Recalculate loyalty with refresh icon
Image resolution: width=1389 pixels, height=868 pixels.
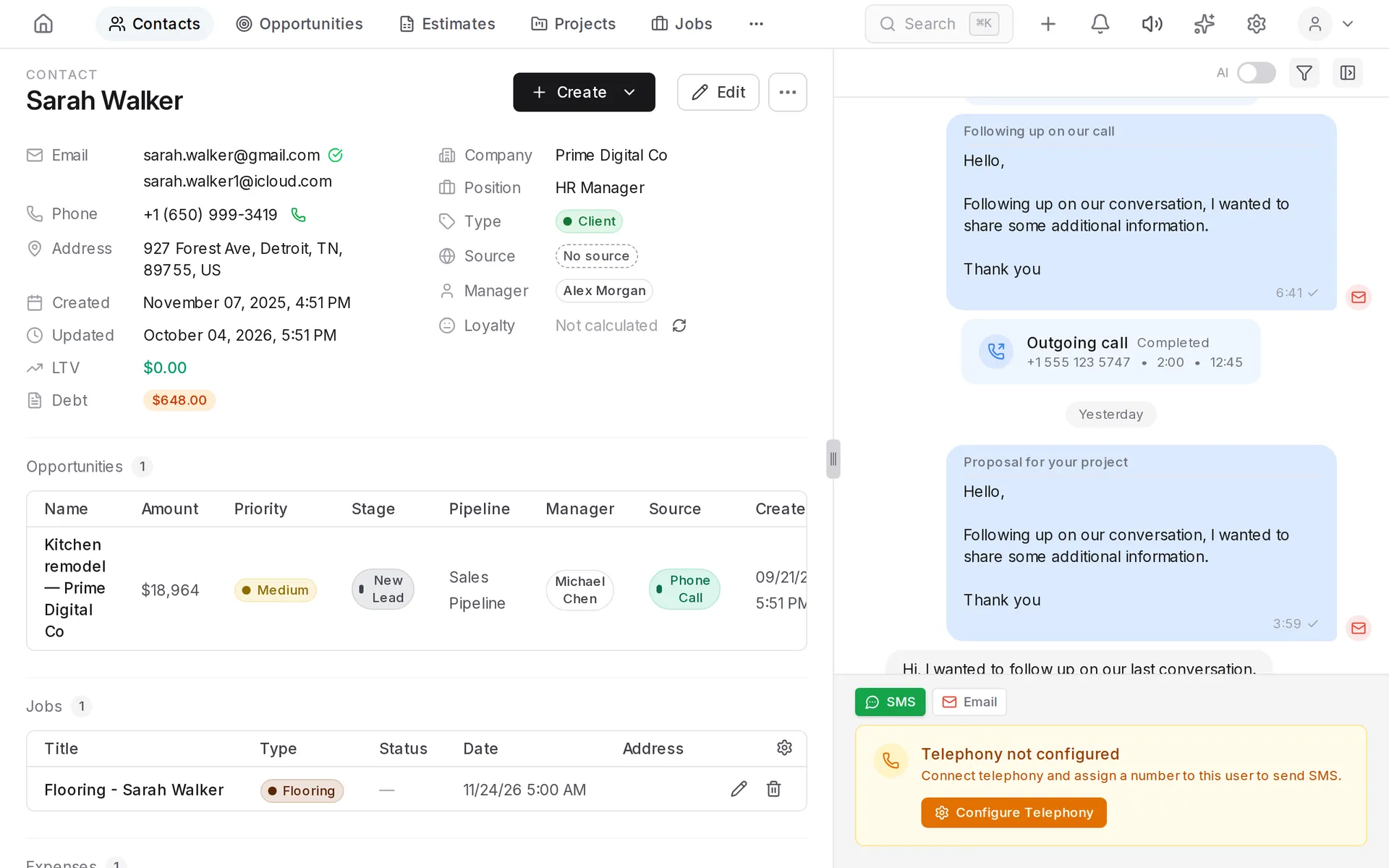(x=679, y=326)
